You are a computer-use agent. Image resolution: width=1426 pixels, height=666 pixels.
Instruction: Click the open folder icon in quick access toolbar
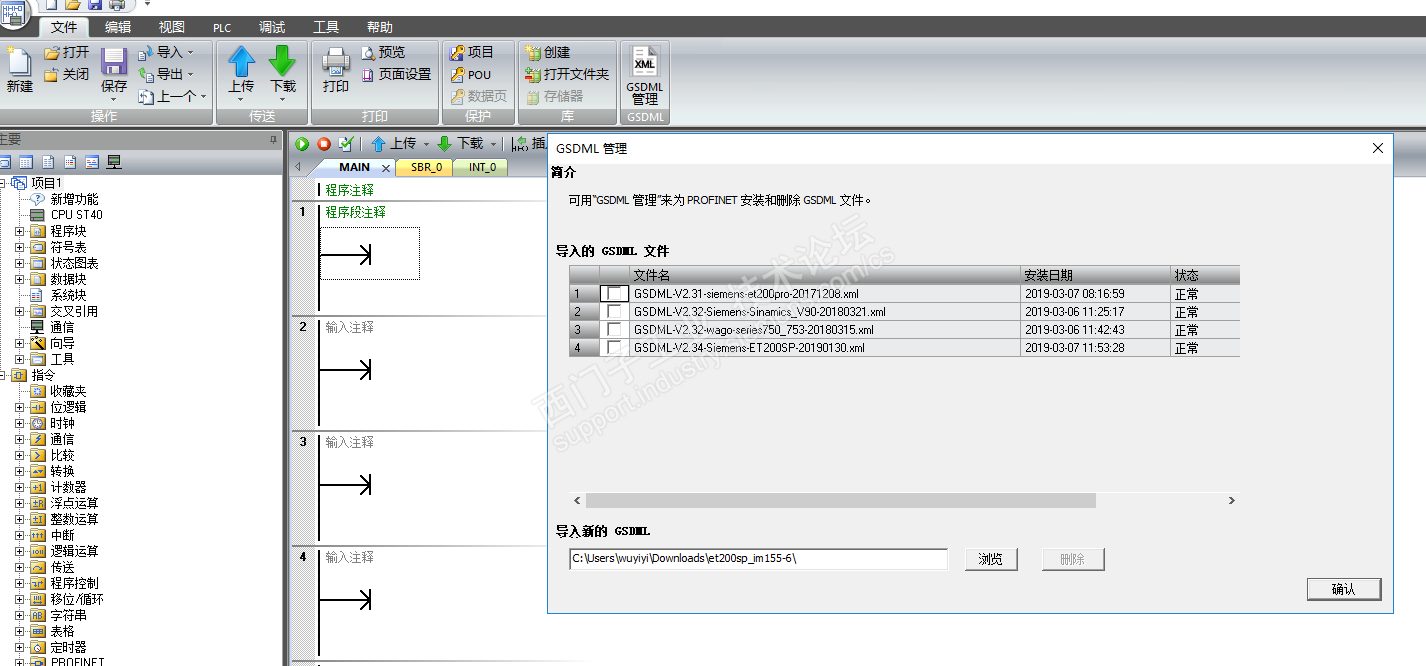point(73,5)
